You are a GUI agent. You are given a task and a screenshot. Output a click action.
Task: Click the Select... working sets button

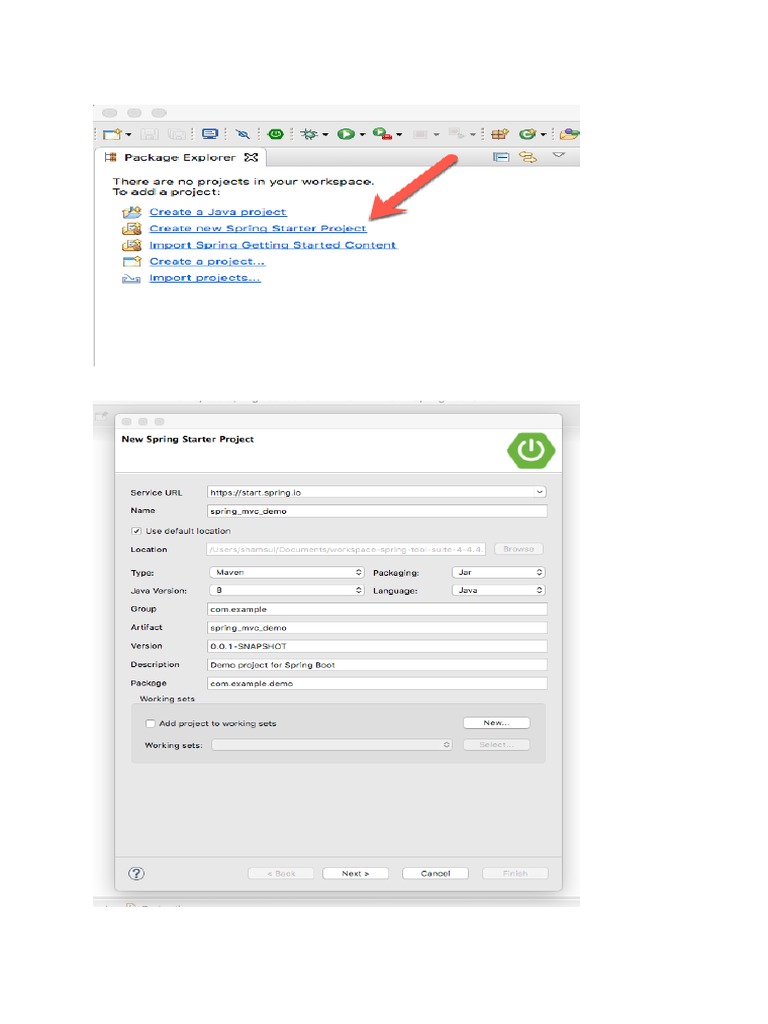point(496,744)
